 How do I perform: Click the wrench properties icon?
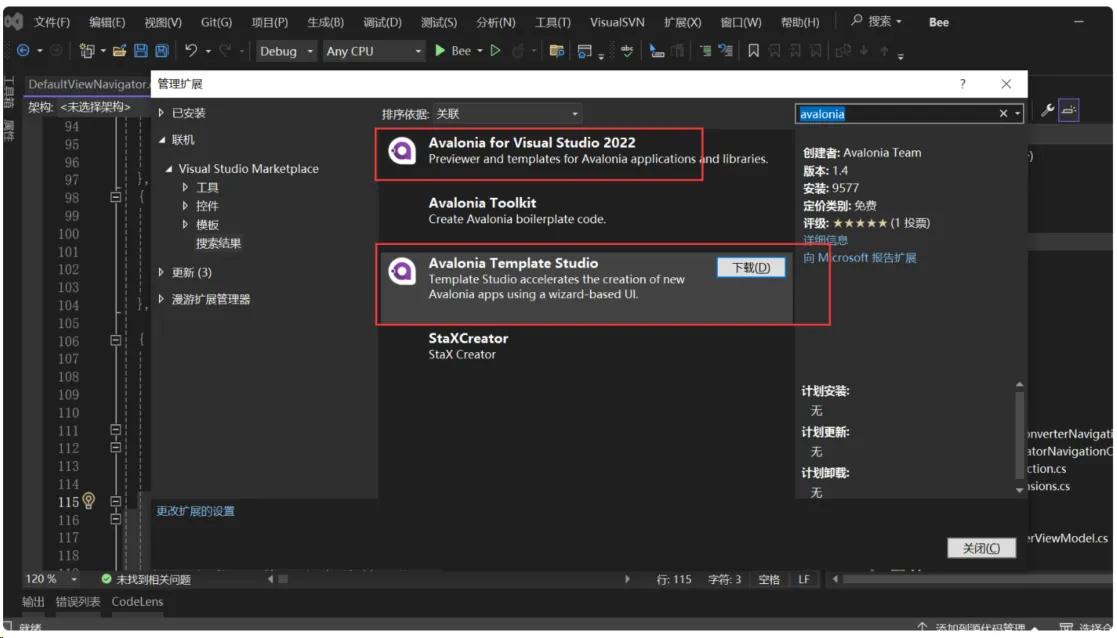pyautogui.click(x=1047, y=112)
